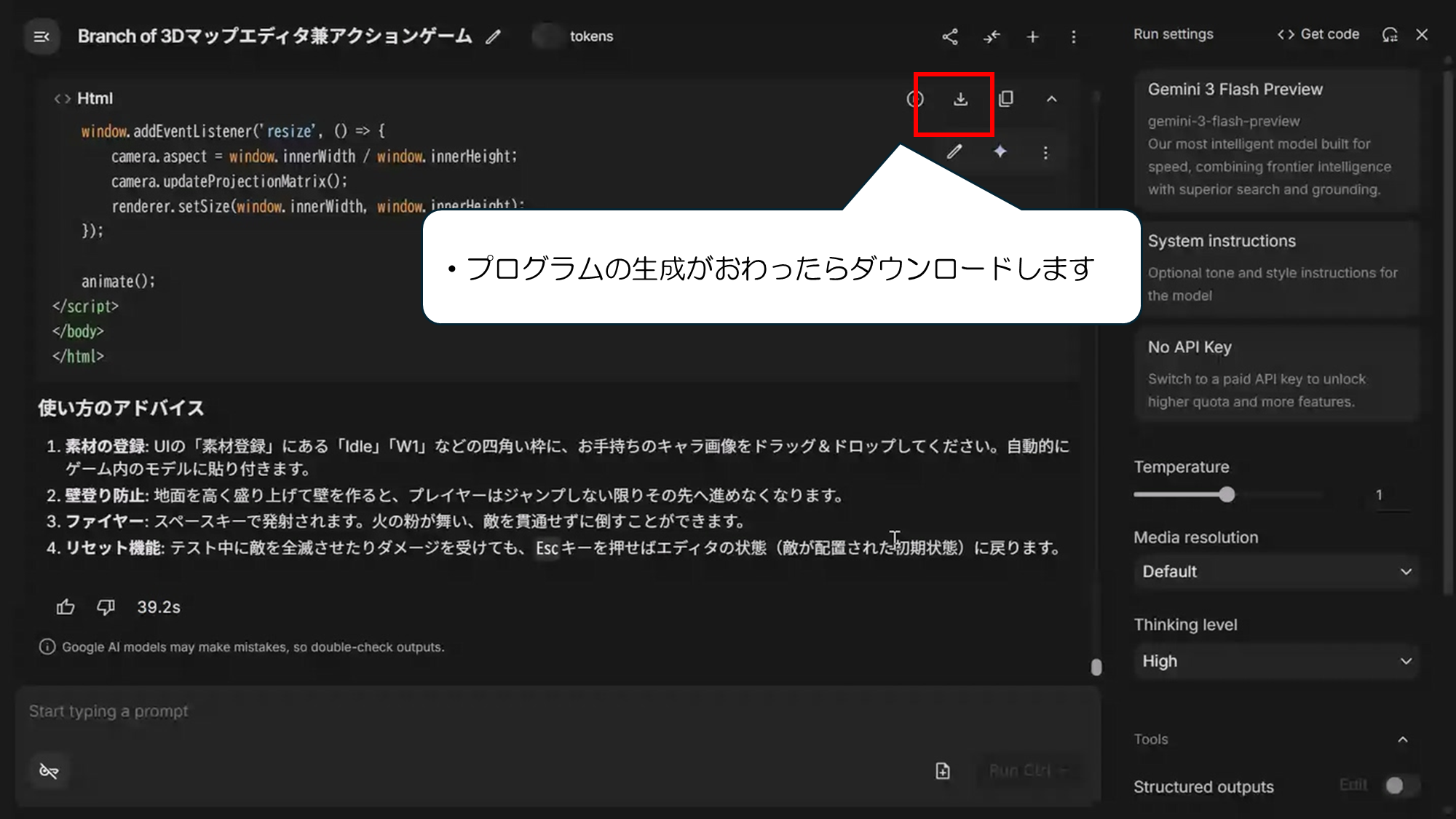
Task: Start a new chat with plus icon
Action: [1032, 36]
